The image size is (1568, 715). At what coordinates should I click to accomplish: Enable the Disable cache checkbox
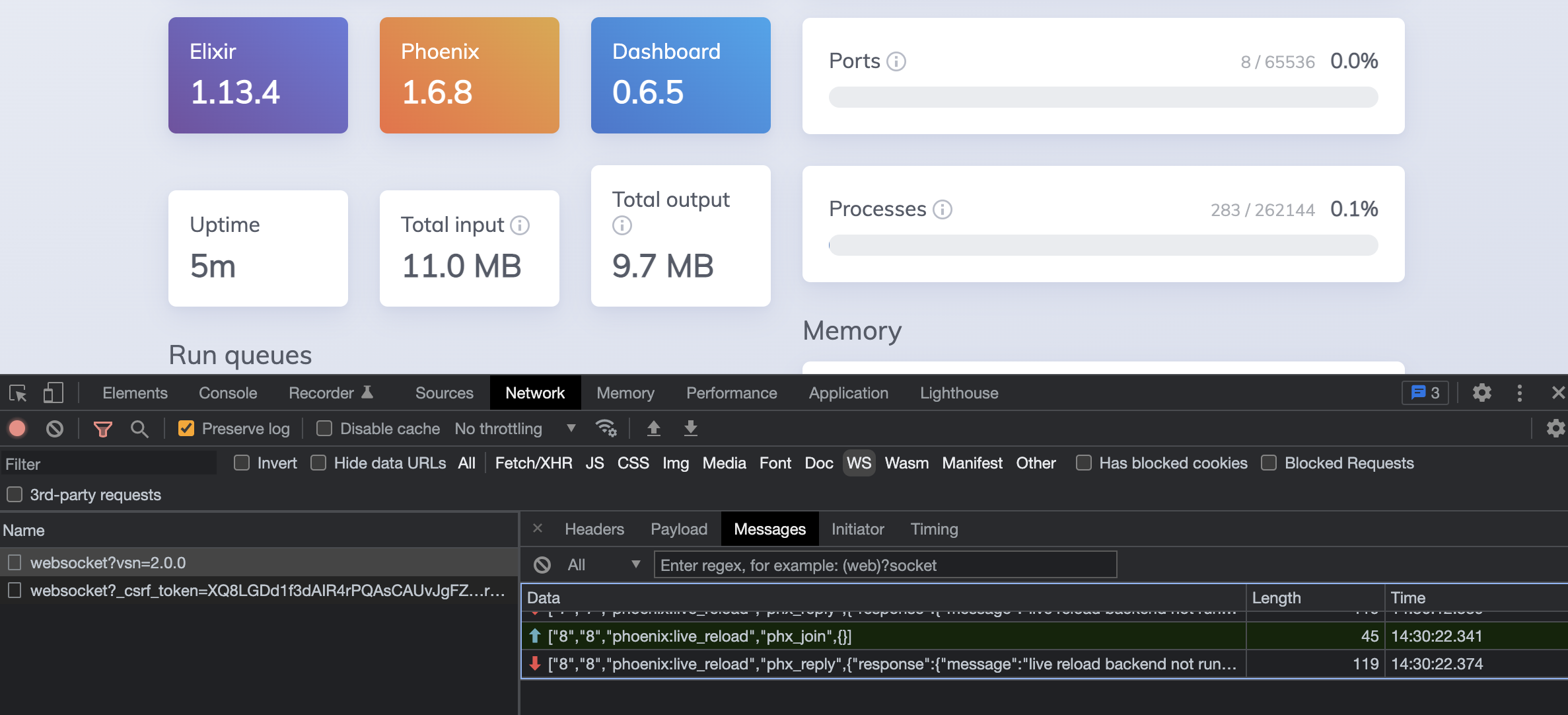[x=324, y=429]
